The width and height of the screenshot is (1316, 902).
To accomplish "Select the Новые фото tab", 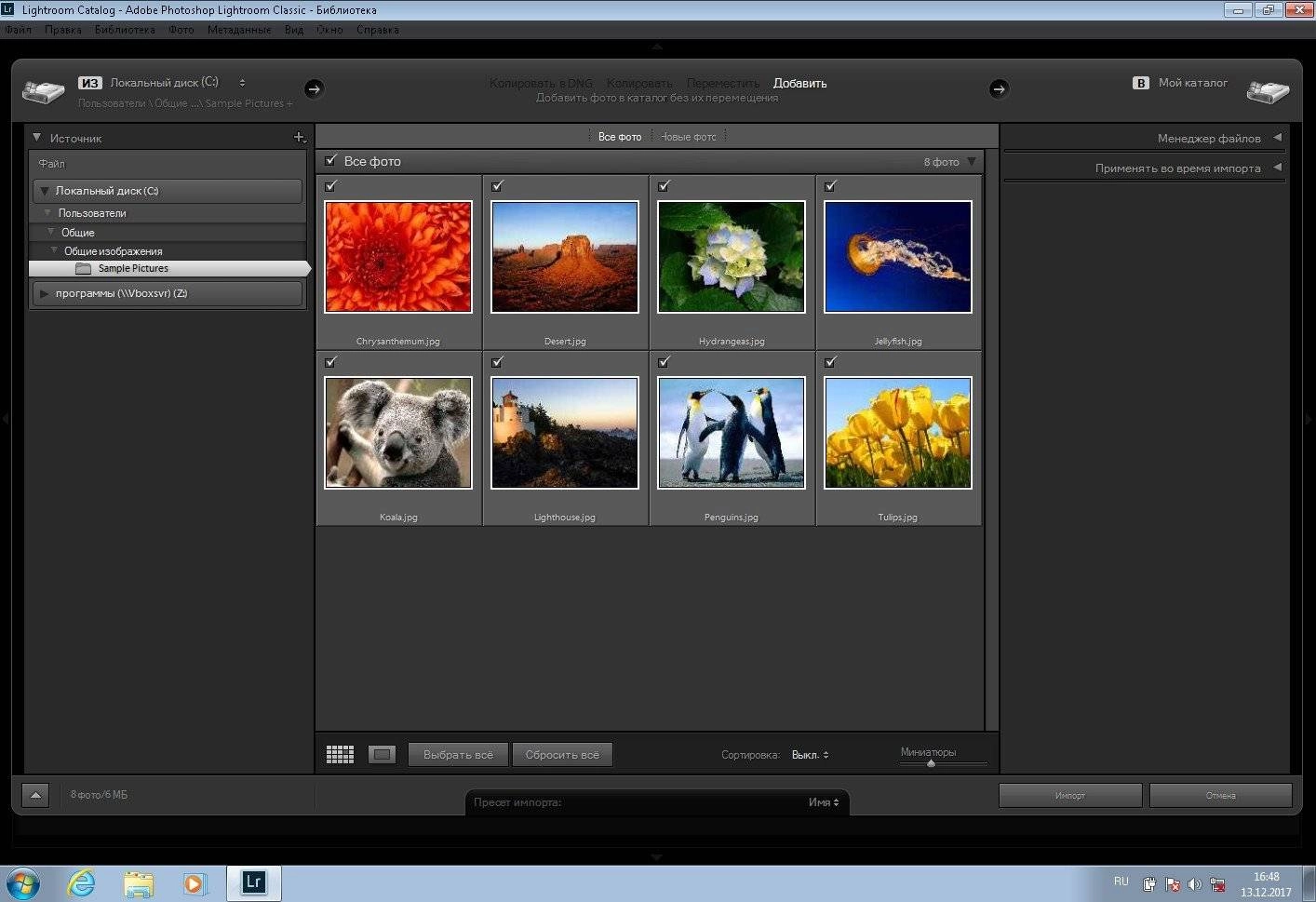I will [x=689, y=137].
